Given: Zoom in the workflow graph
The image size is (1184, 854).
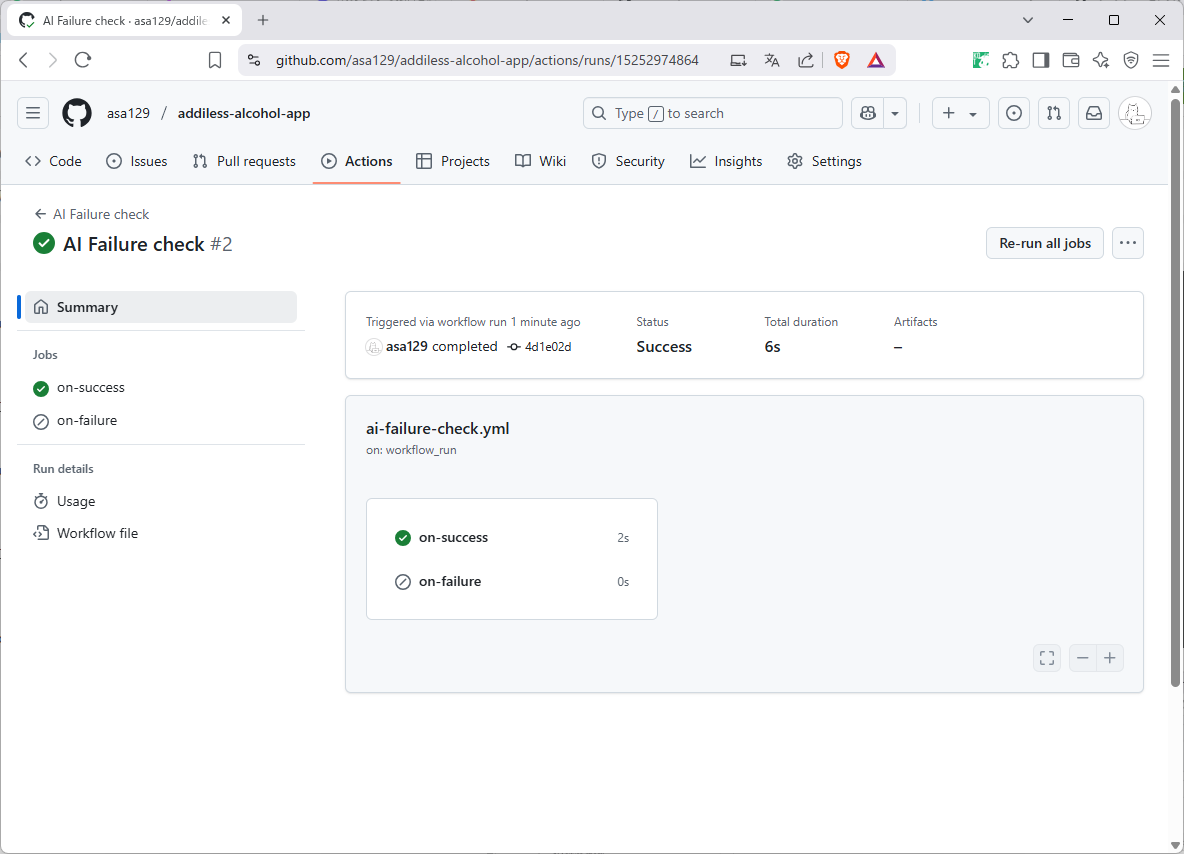Looking at the screenshot, I should pyautogui.click(x=1110, y=658).
